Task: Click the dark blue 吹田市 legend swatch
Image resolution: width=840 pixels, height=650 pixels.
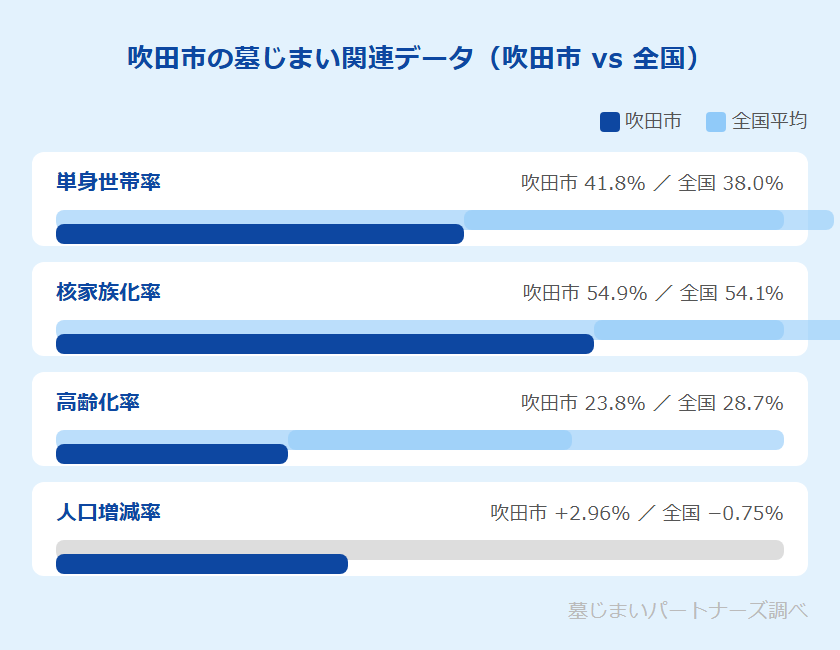Action: (610, 122)
